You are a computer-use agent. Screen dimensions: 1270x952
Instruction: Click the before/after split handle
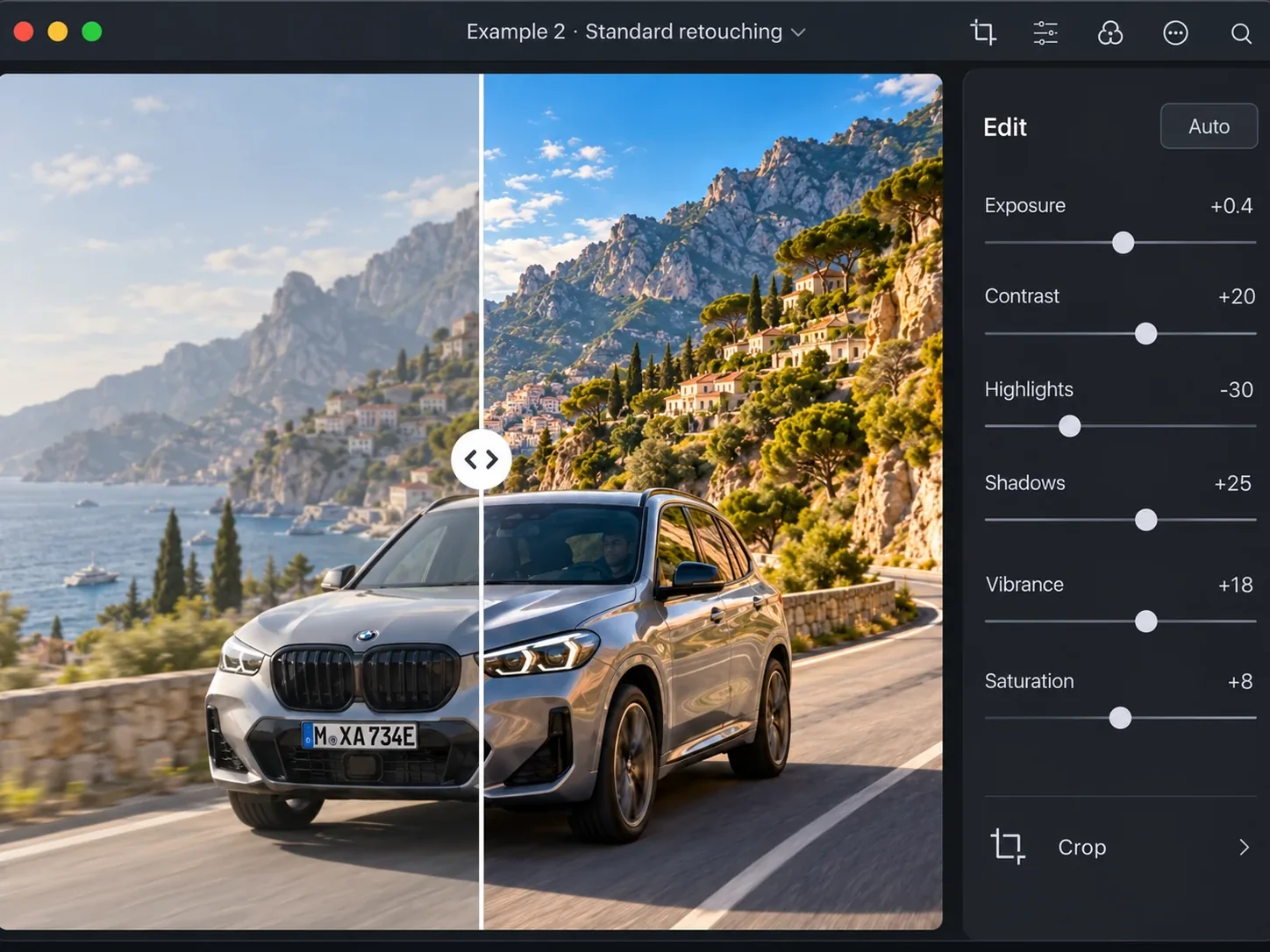482,458
